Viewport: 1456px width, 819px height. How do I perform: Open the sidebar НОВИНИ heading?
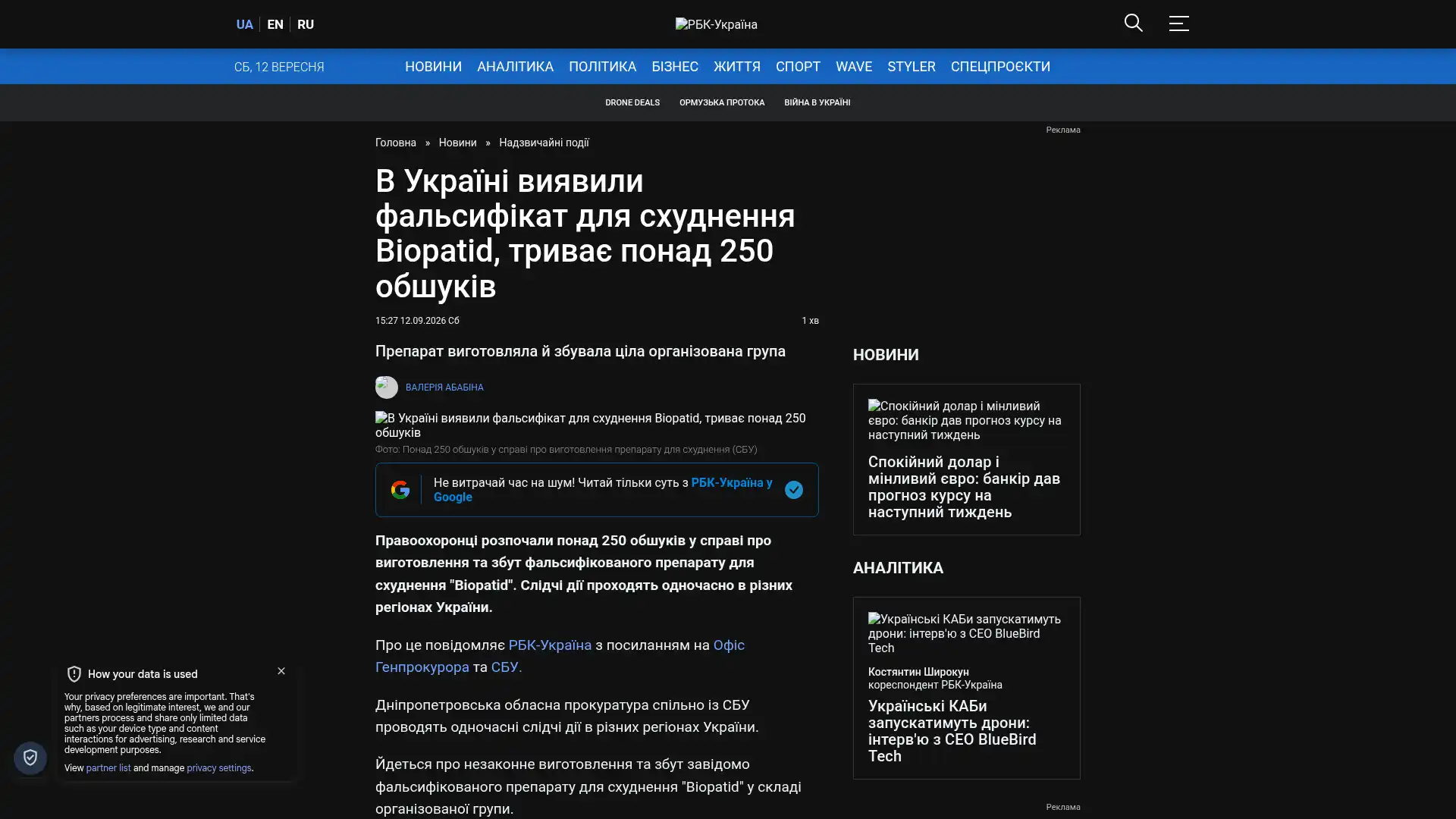pyautogui.click(x=886, y=355)
